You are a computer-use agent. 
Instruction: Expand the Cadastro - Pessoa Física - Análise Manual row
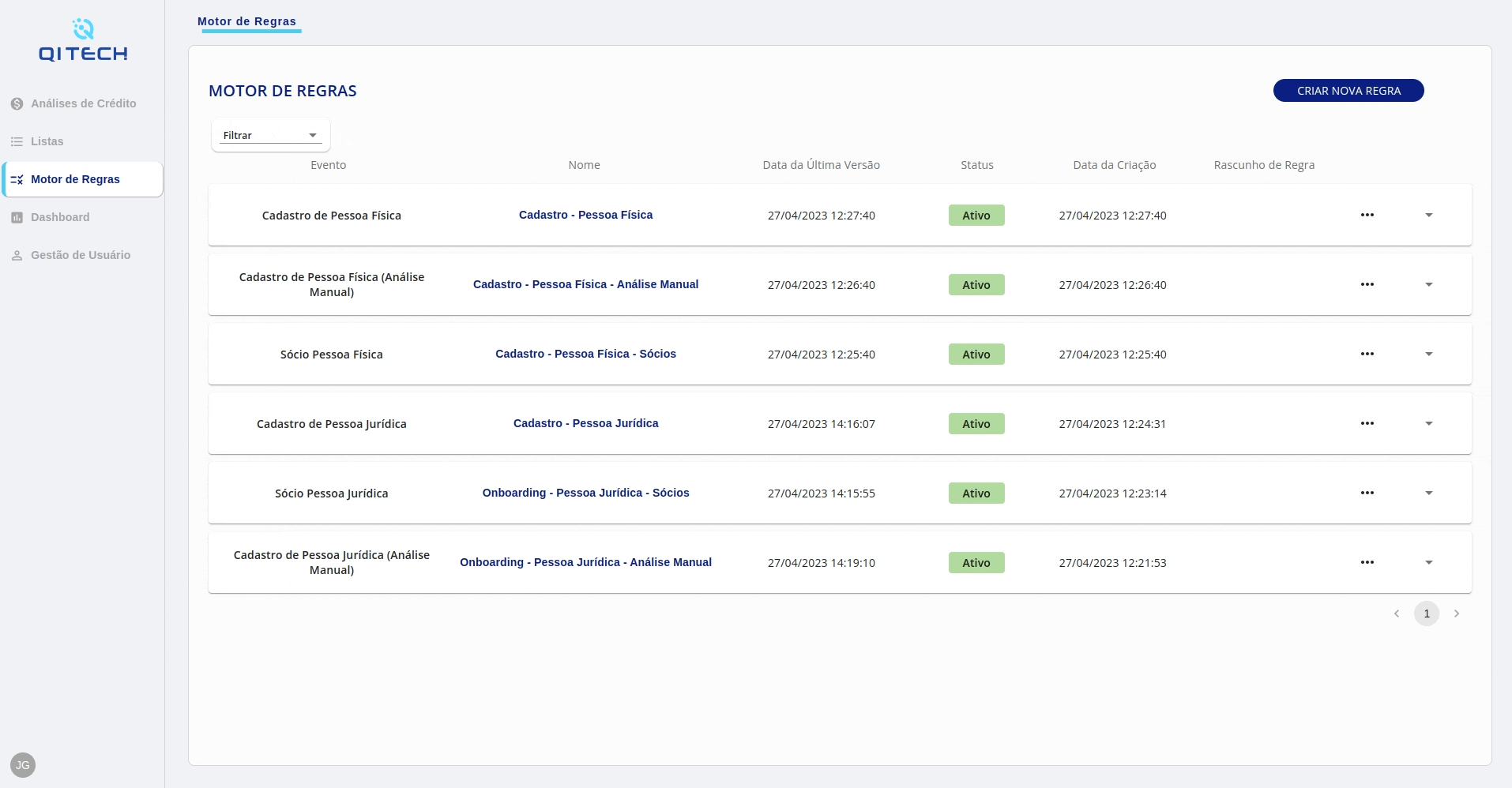click(x=1429, y=284)
